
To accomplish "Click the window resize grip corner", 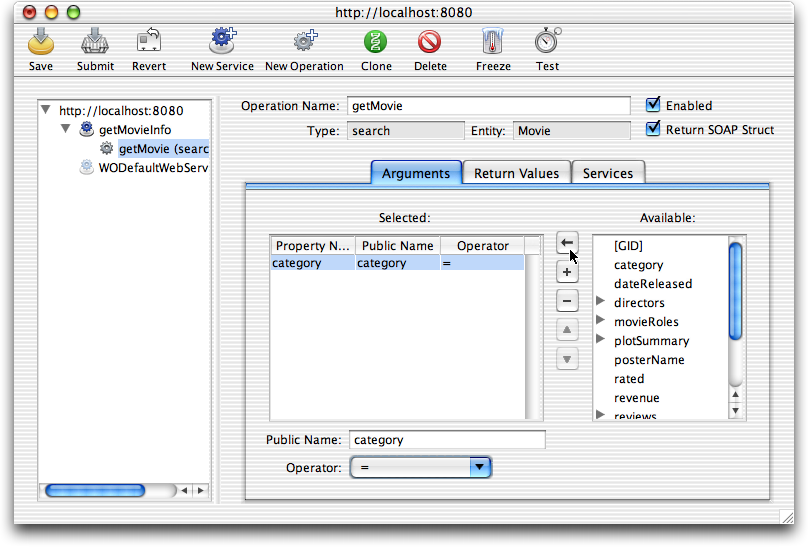I will pyautogui.click(x=786, y=517).
